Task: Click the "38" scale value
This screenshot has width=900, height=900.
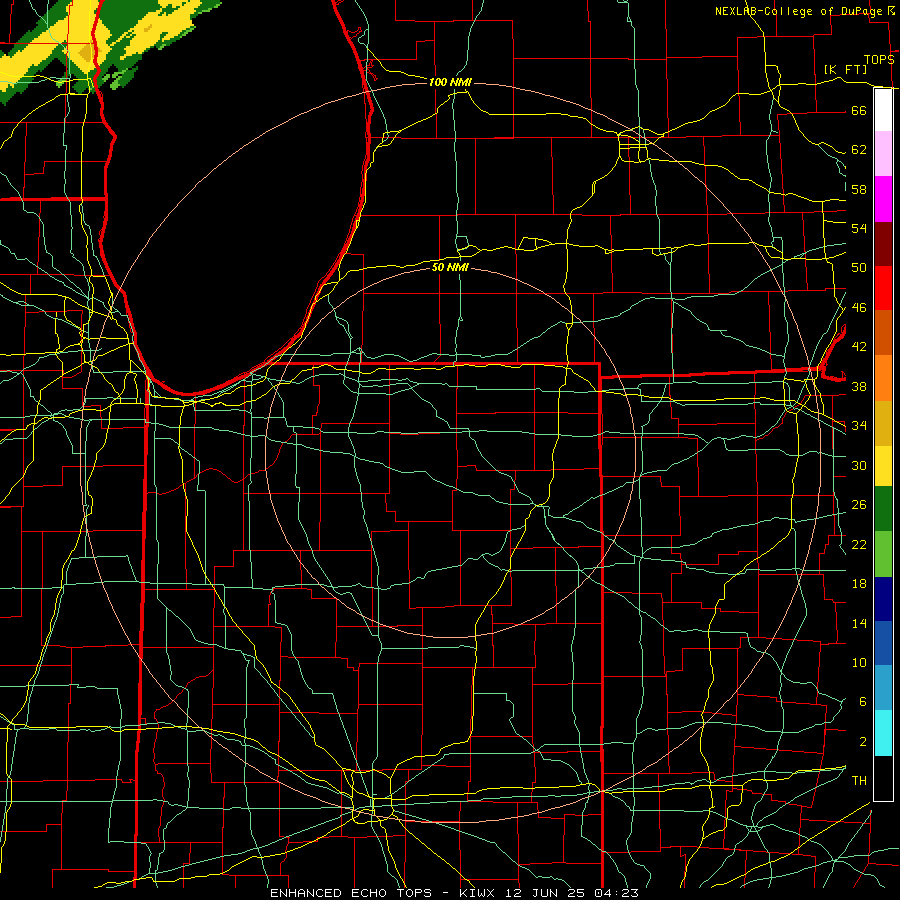Action: [859, 386]
